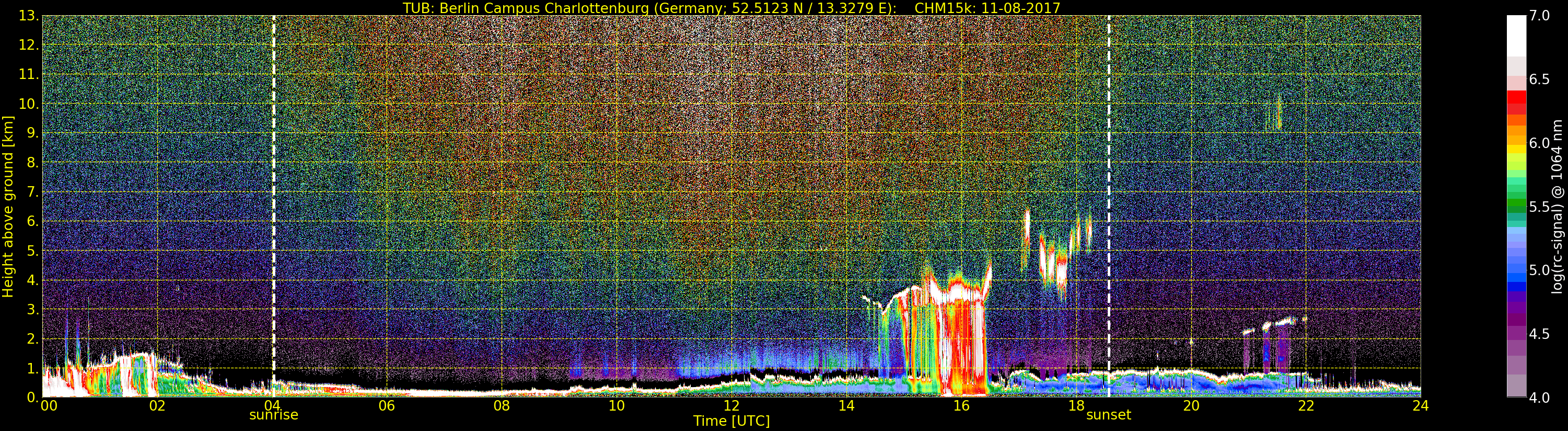Click the CHM15k: 11-08-2017 date in the title
1568x431 pixels.
(988, 8)
